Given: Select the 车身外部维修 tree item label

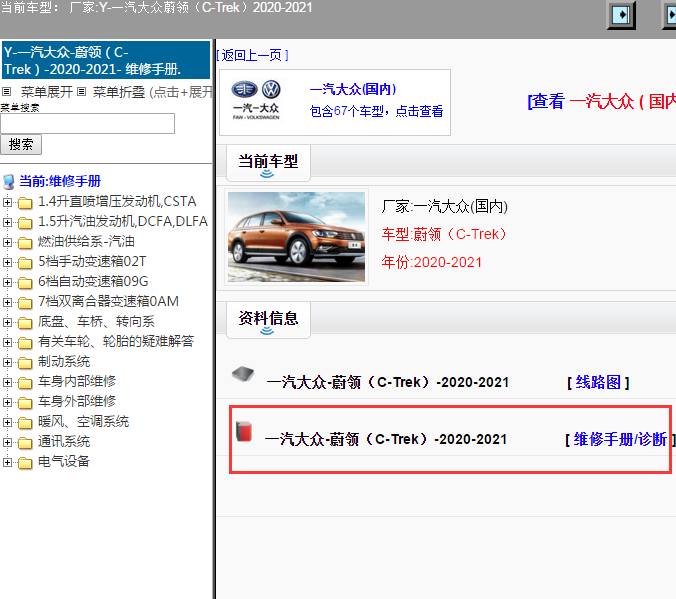Looking at the screenshot, I should tap(77, 401).
